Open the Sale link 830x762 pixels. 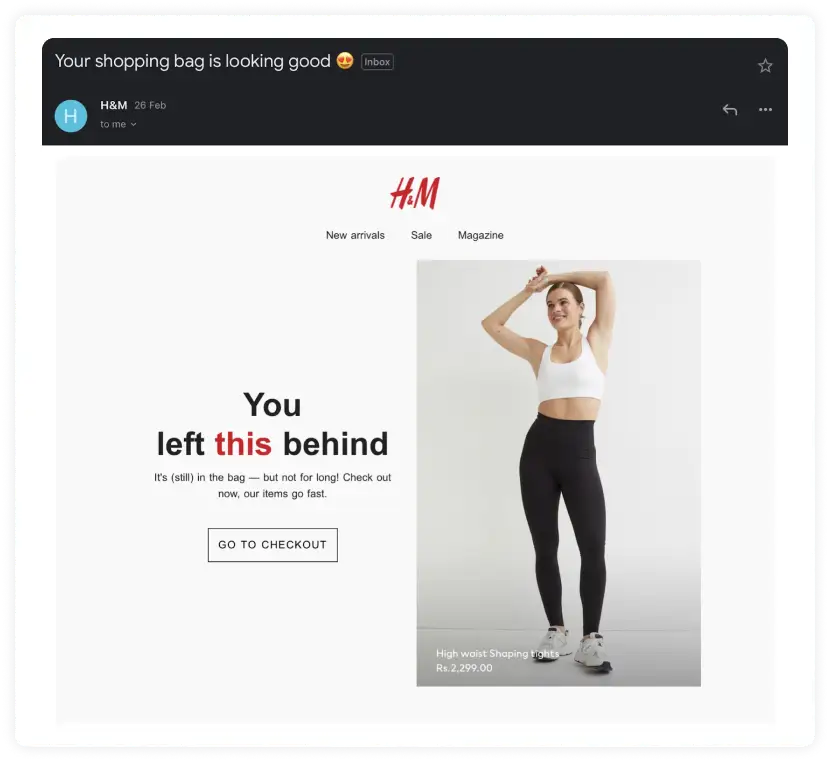(421, 235)
